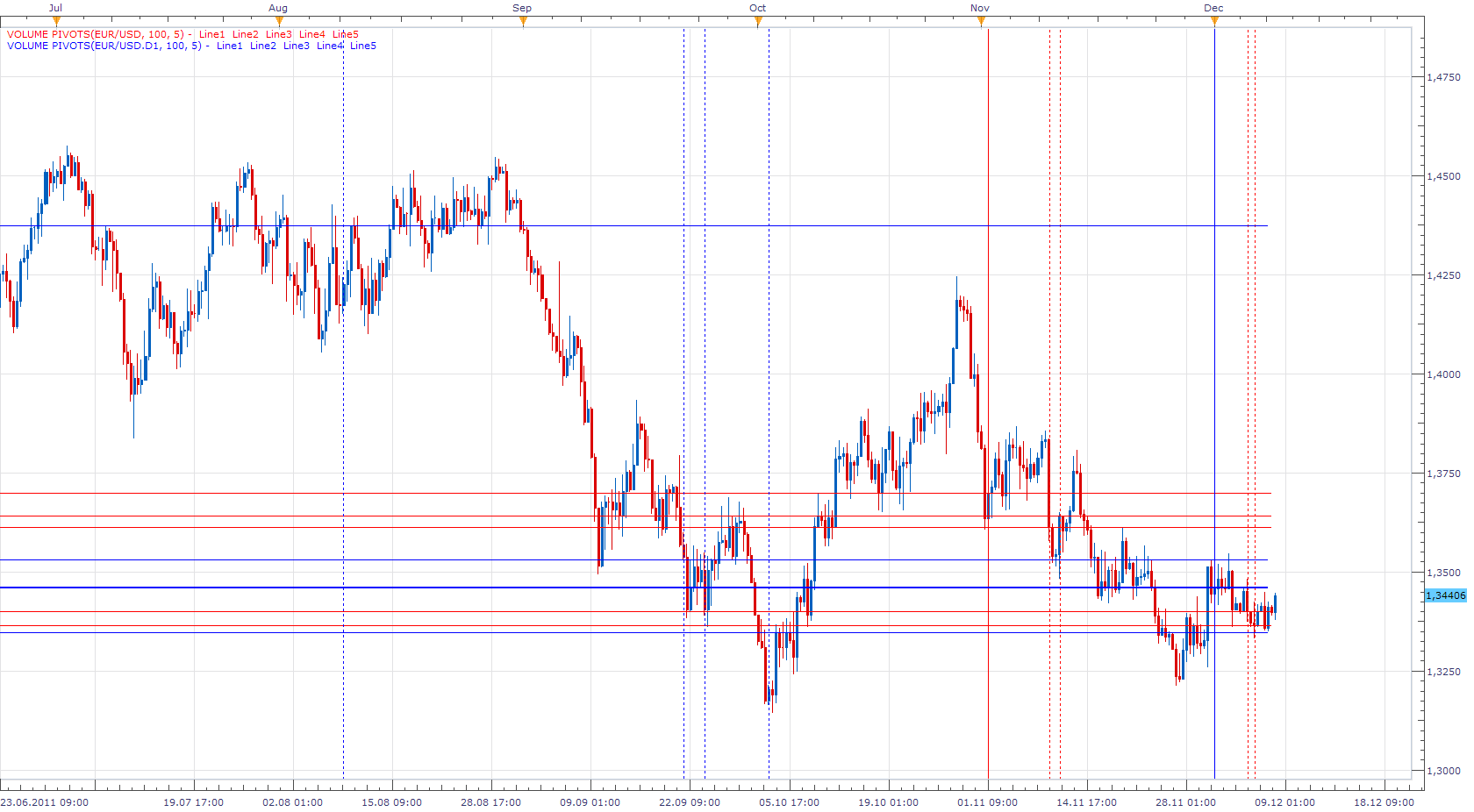Click the 18.12 09:00 date label

[x=1385, y=802]
